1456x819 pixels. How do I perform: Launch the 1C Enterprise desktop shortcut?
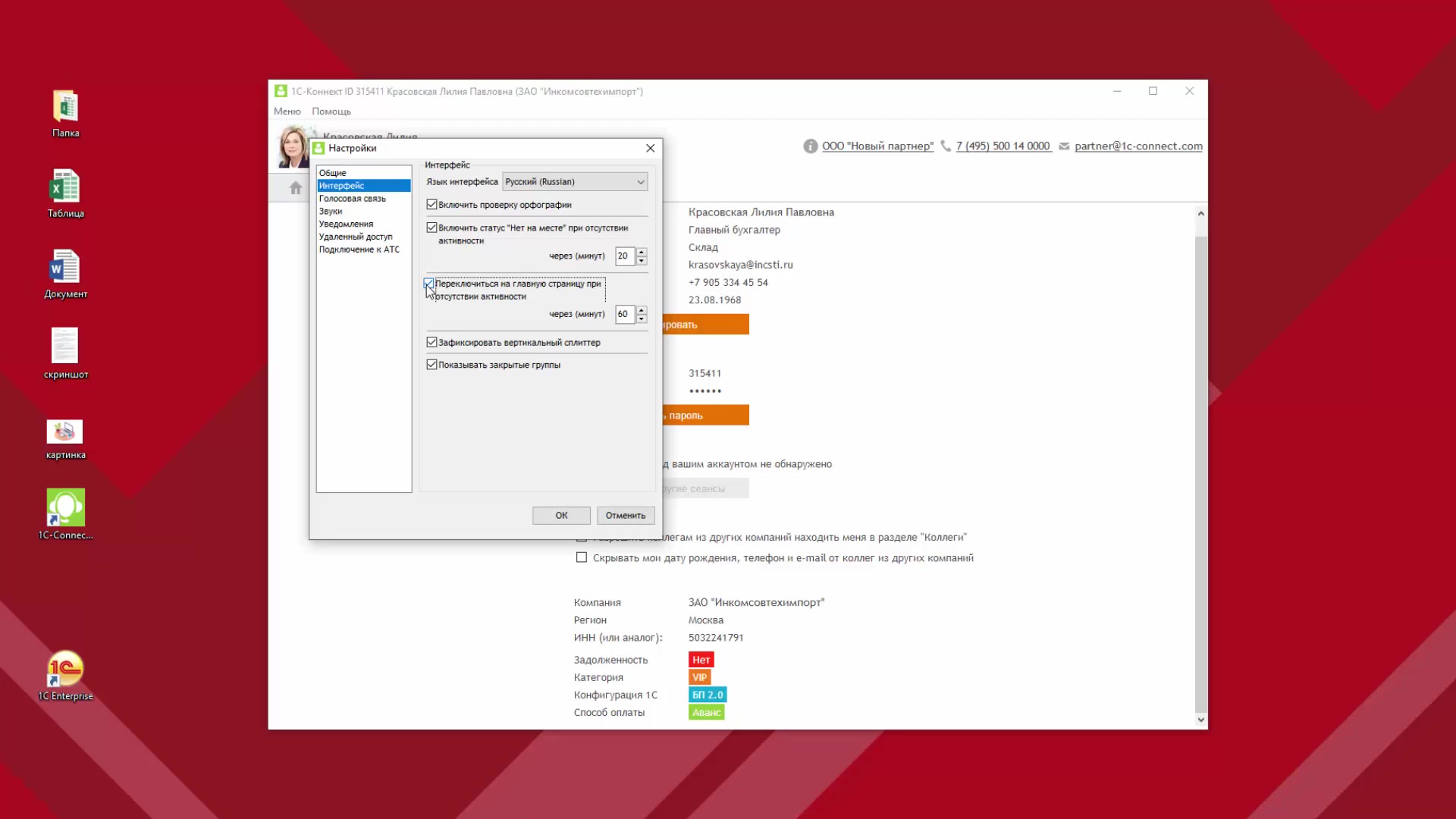65,676
